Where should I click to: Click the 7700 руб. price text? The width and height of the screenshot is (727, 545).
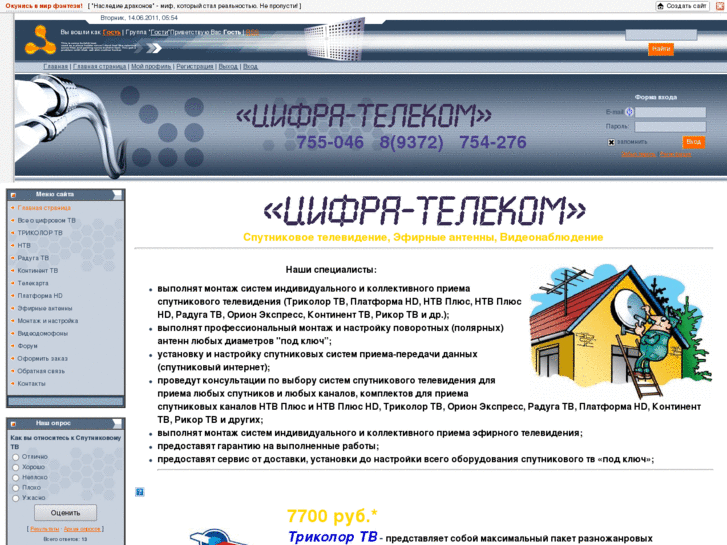(332, 515)
